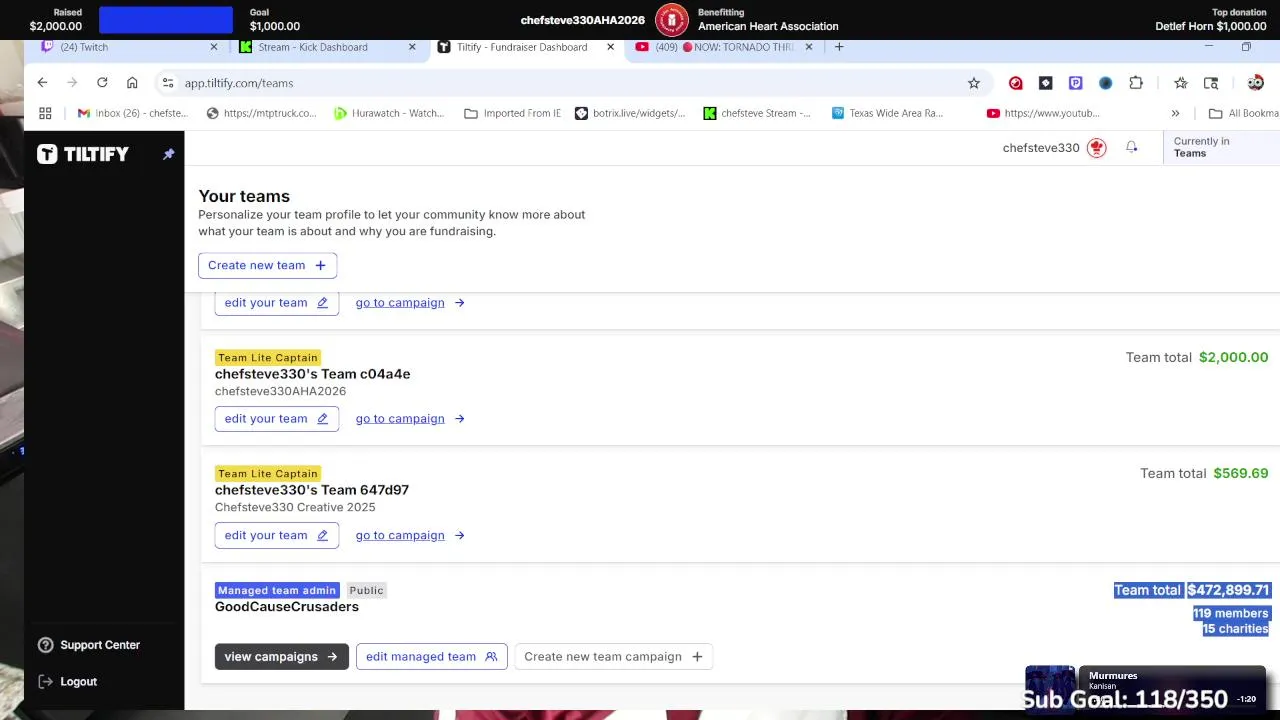Viewport: 1280px width, 720px height.
Task: Open the Hurawatch bookmark
Action: point(389,113)
